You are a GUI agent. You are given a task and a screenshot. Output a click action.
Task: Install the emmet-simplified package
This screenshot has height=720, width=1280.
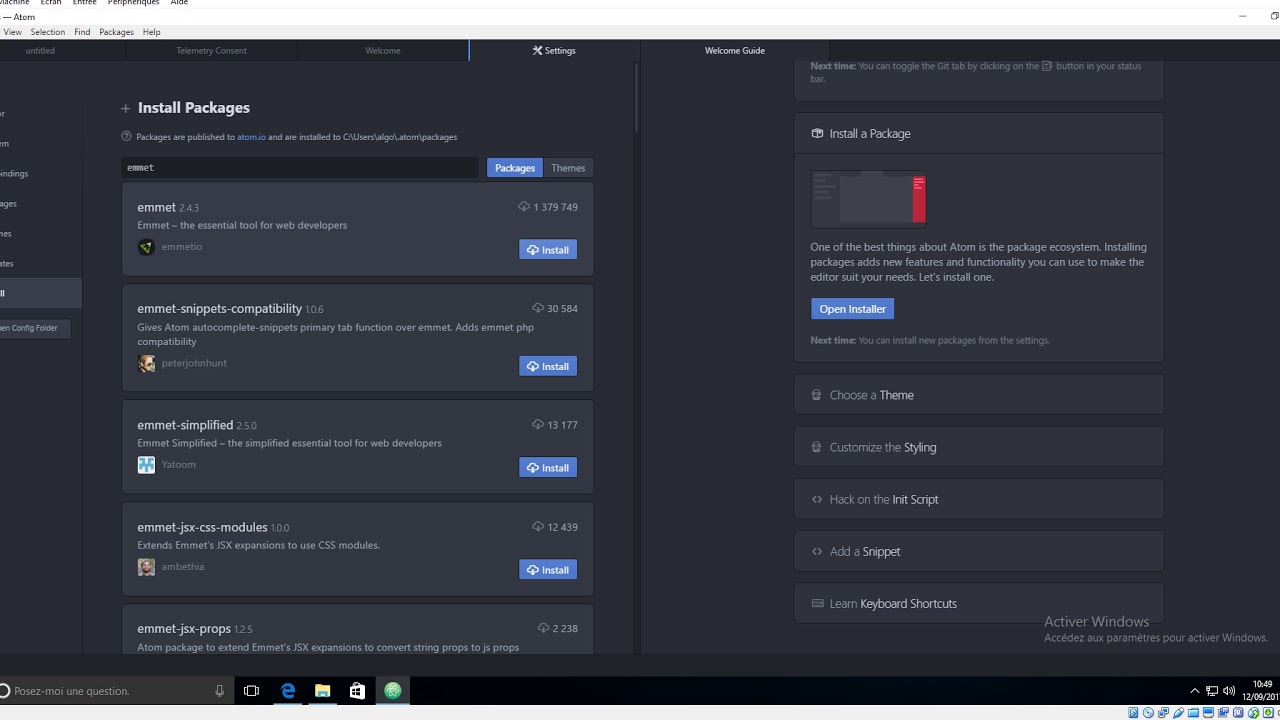coord(548,468)
